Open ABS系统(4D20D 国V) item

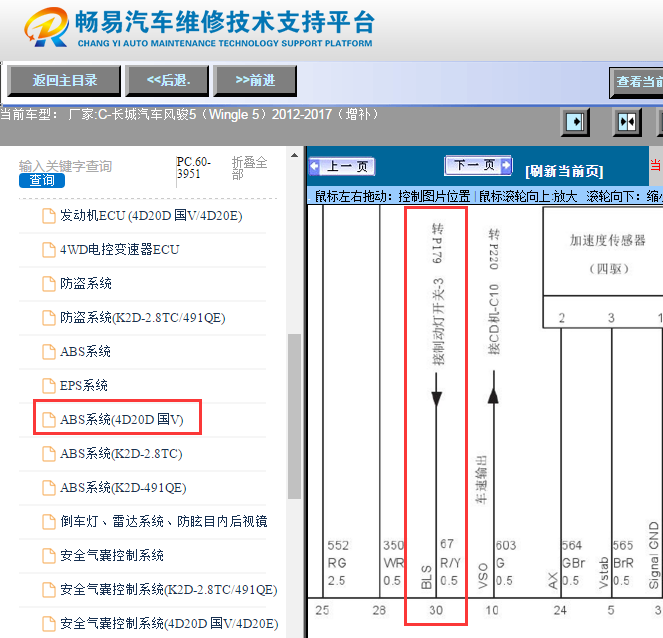coord(122,419)
